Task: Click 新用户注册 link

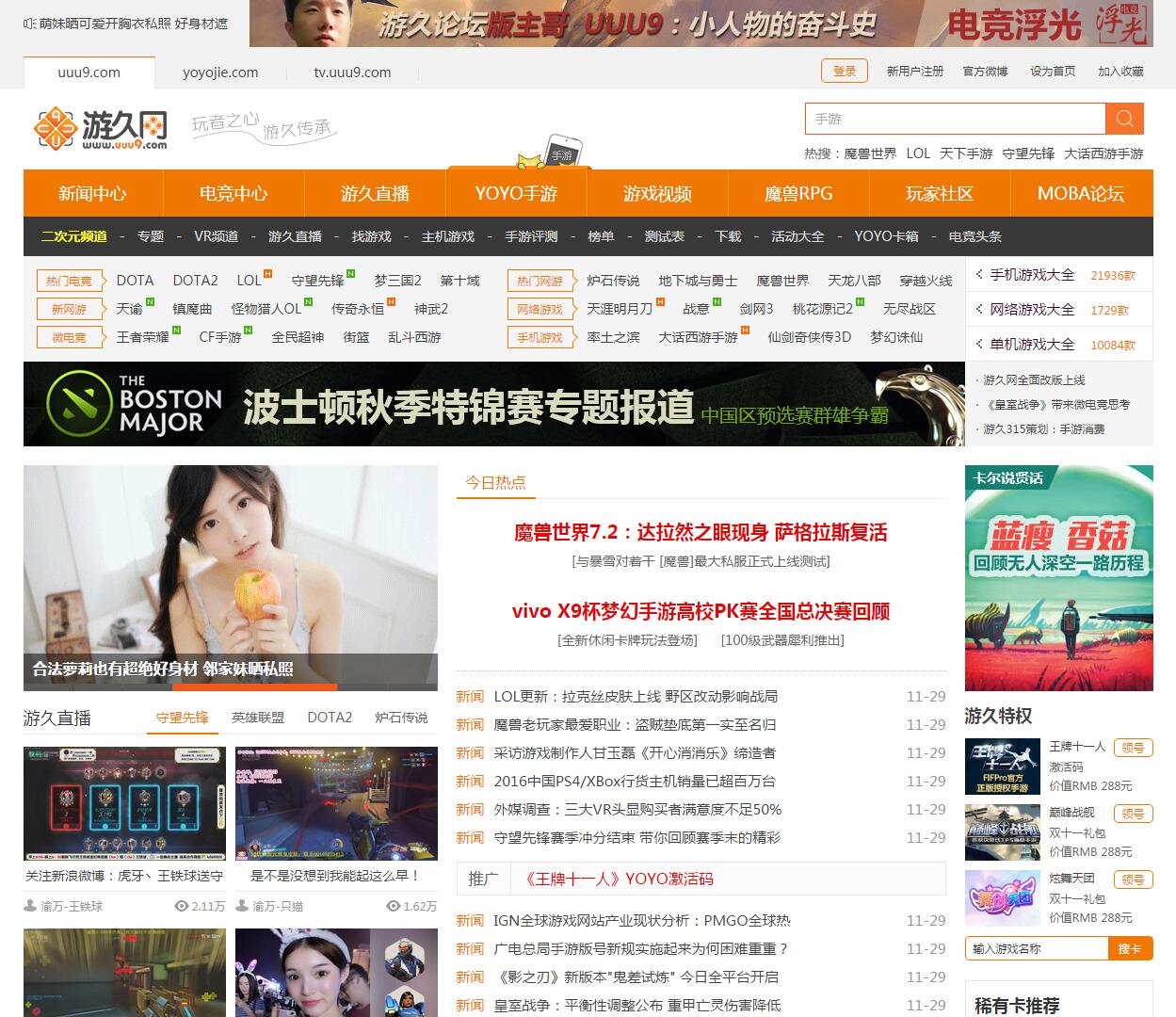Action: (x=915, y=72)
